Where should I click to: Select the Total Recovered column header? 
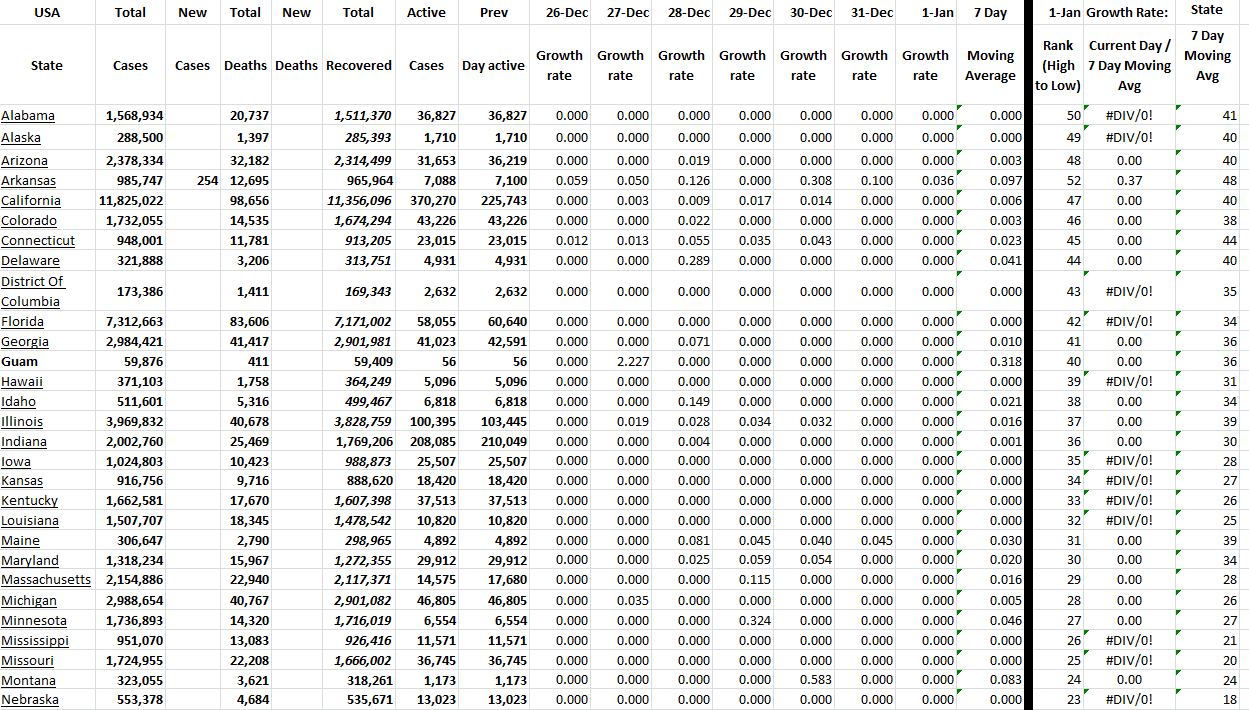point(358,66)
